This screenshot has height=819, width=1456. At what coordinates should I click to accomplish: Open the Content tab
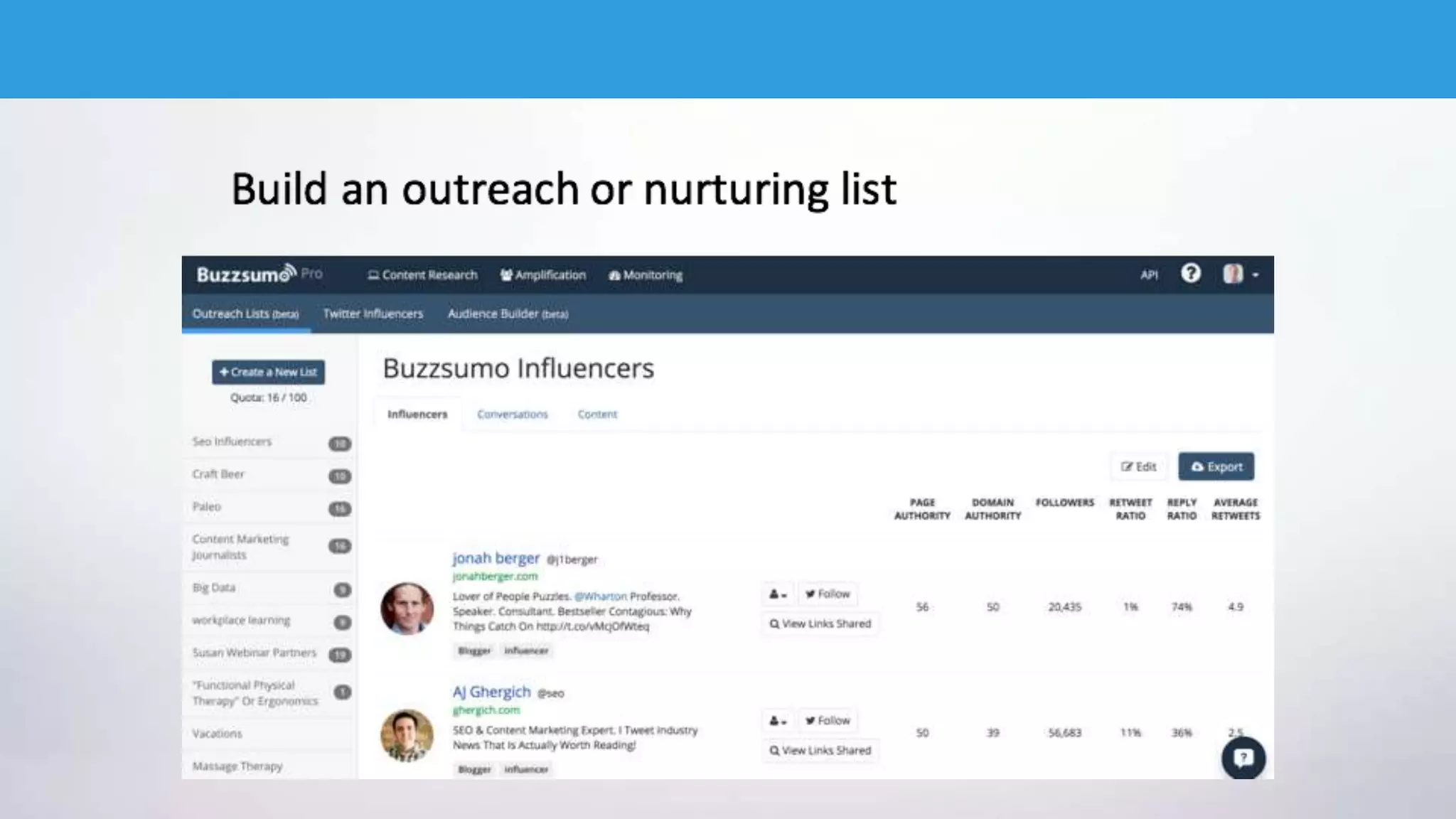pos(597,414)
